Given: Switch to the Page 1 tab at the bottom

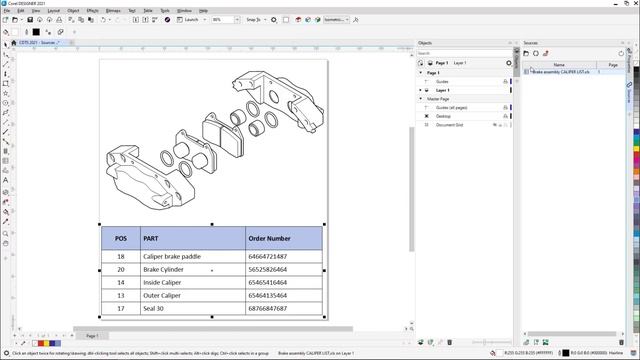Looking at the screenshot, I should (x=92, y=336).
